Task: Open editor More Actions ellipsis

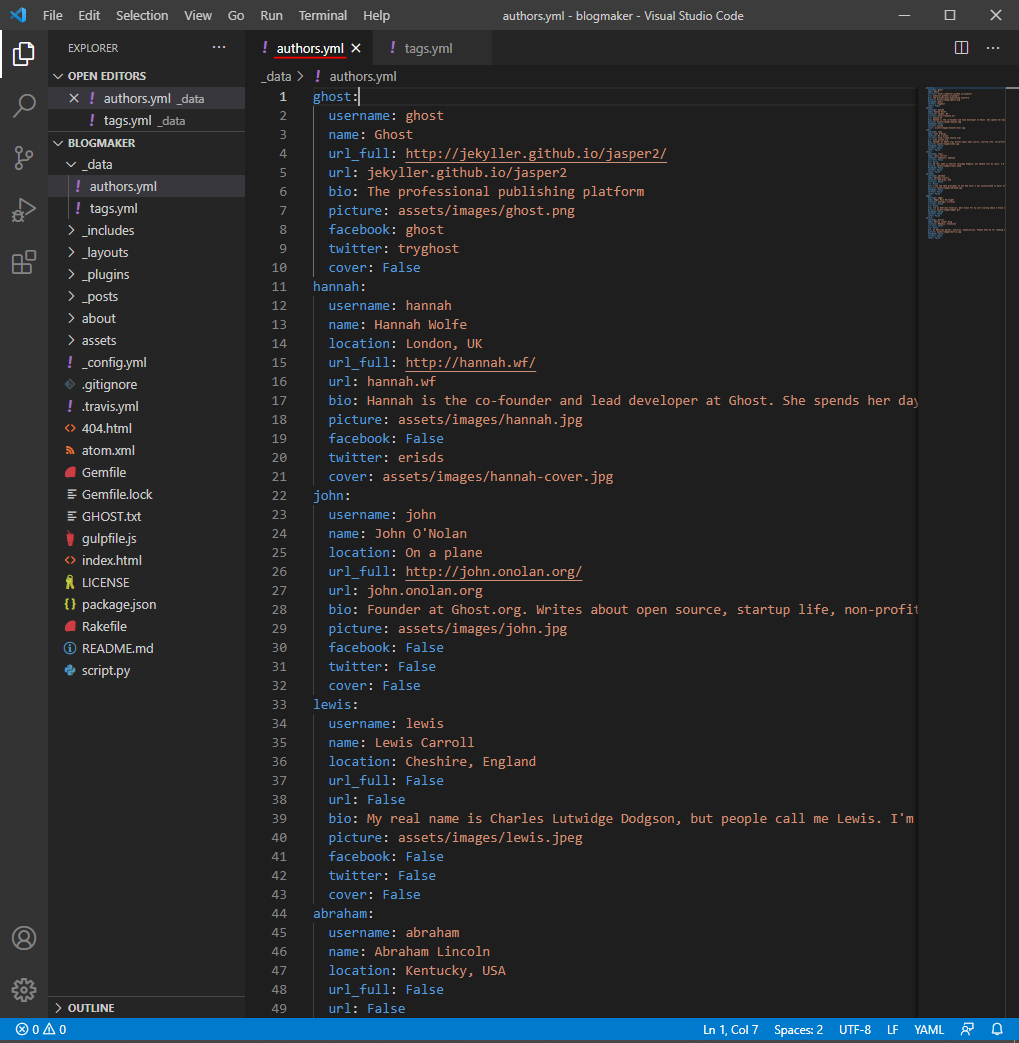Action: tap(993, 48)
